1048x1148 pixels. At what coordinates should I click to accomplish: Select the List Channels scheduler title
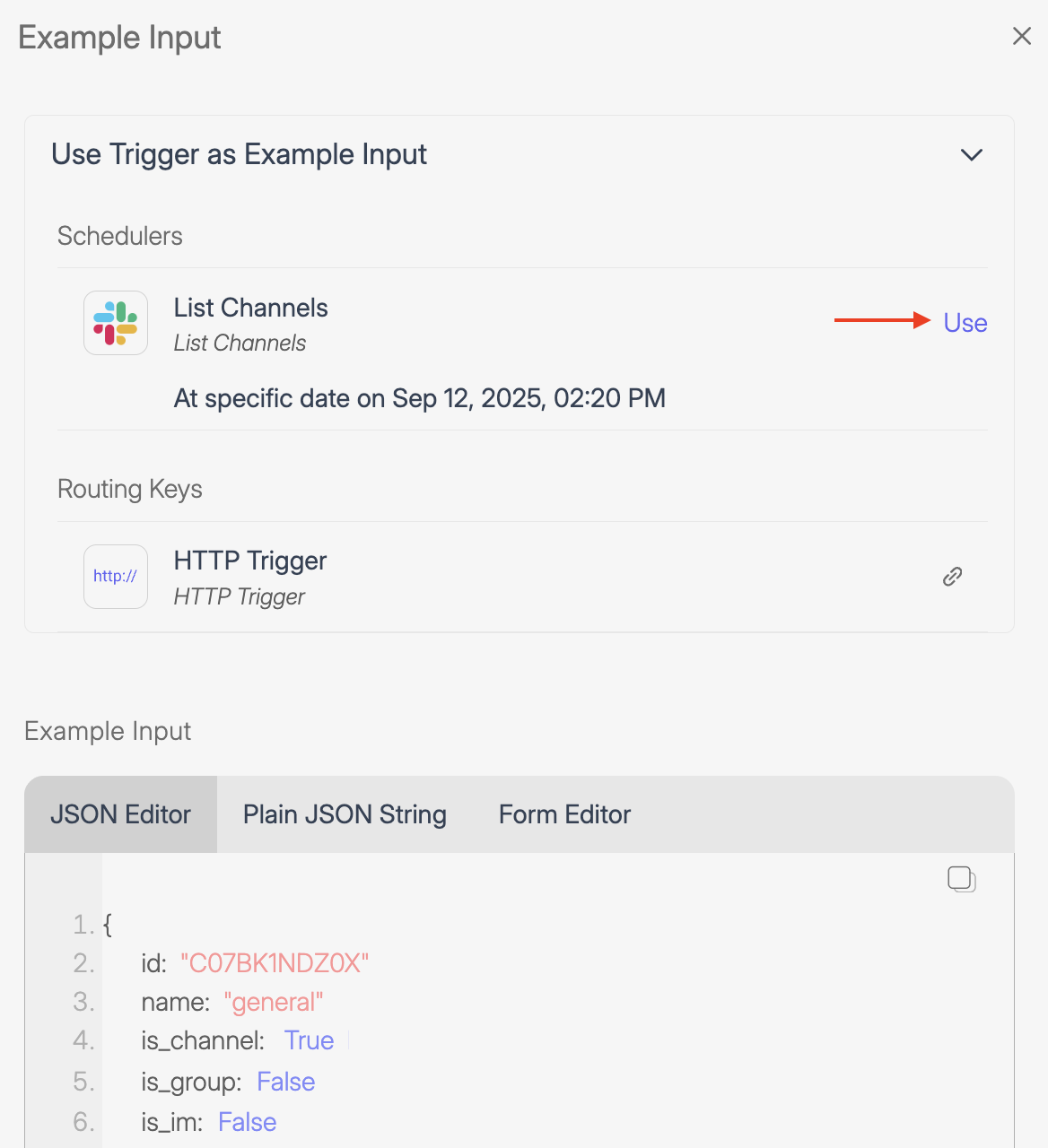[250, 308]
